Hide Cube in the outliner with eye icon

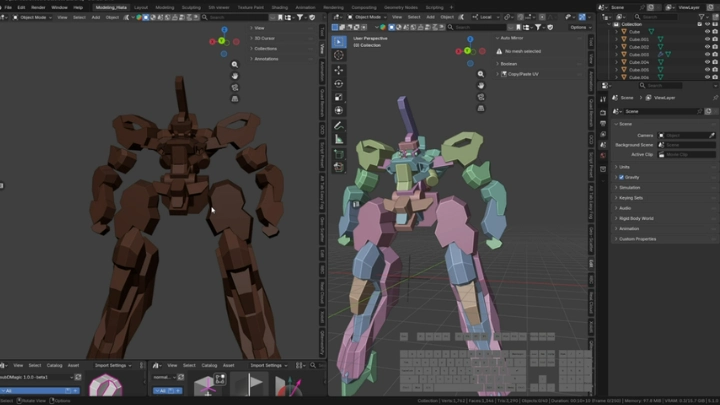[707, 32]
